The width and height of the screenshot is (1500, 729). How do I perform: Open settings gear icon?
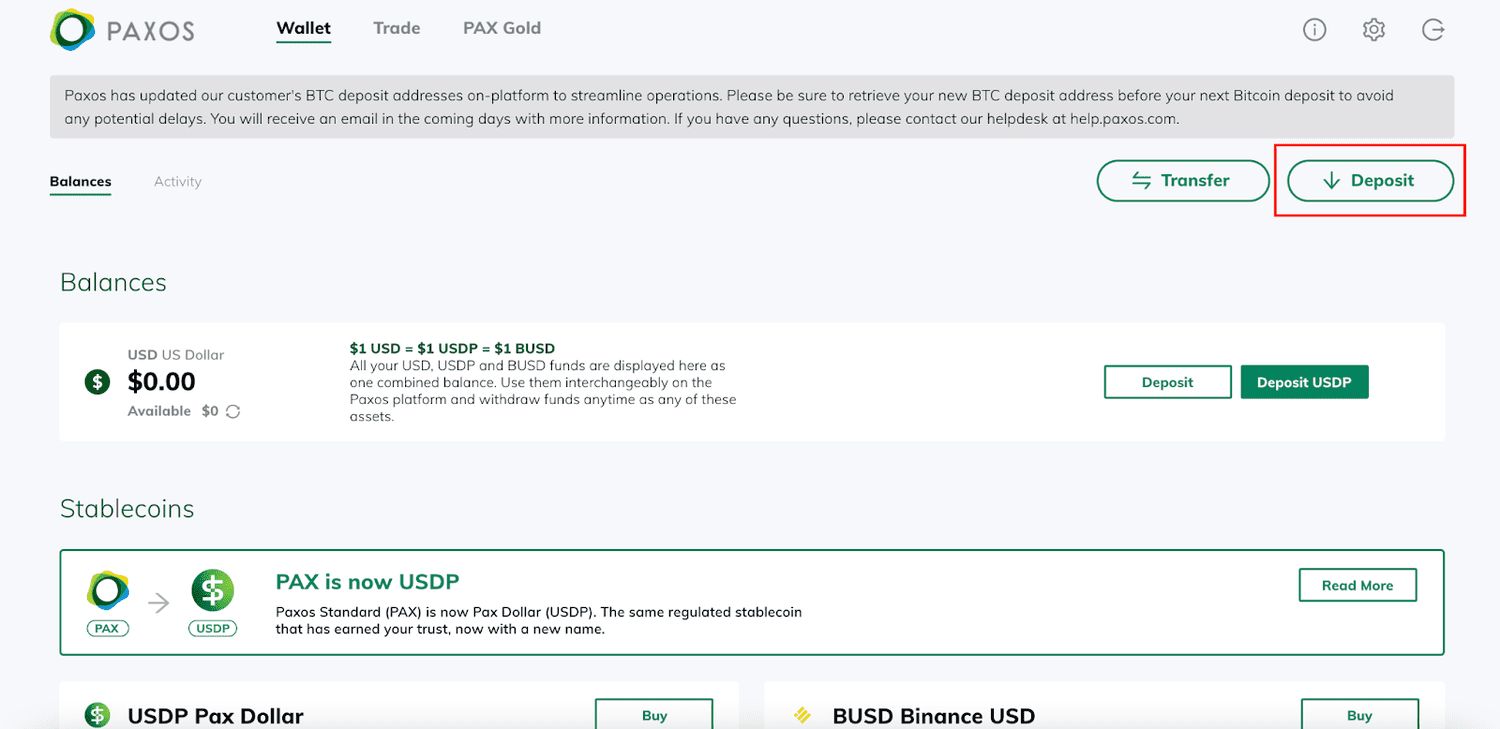point(1374,30)
